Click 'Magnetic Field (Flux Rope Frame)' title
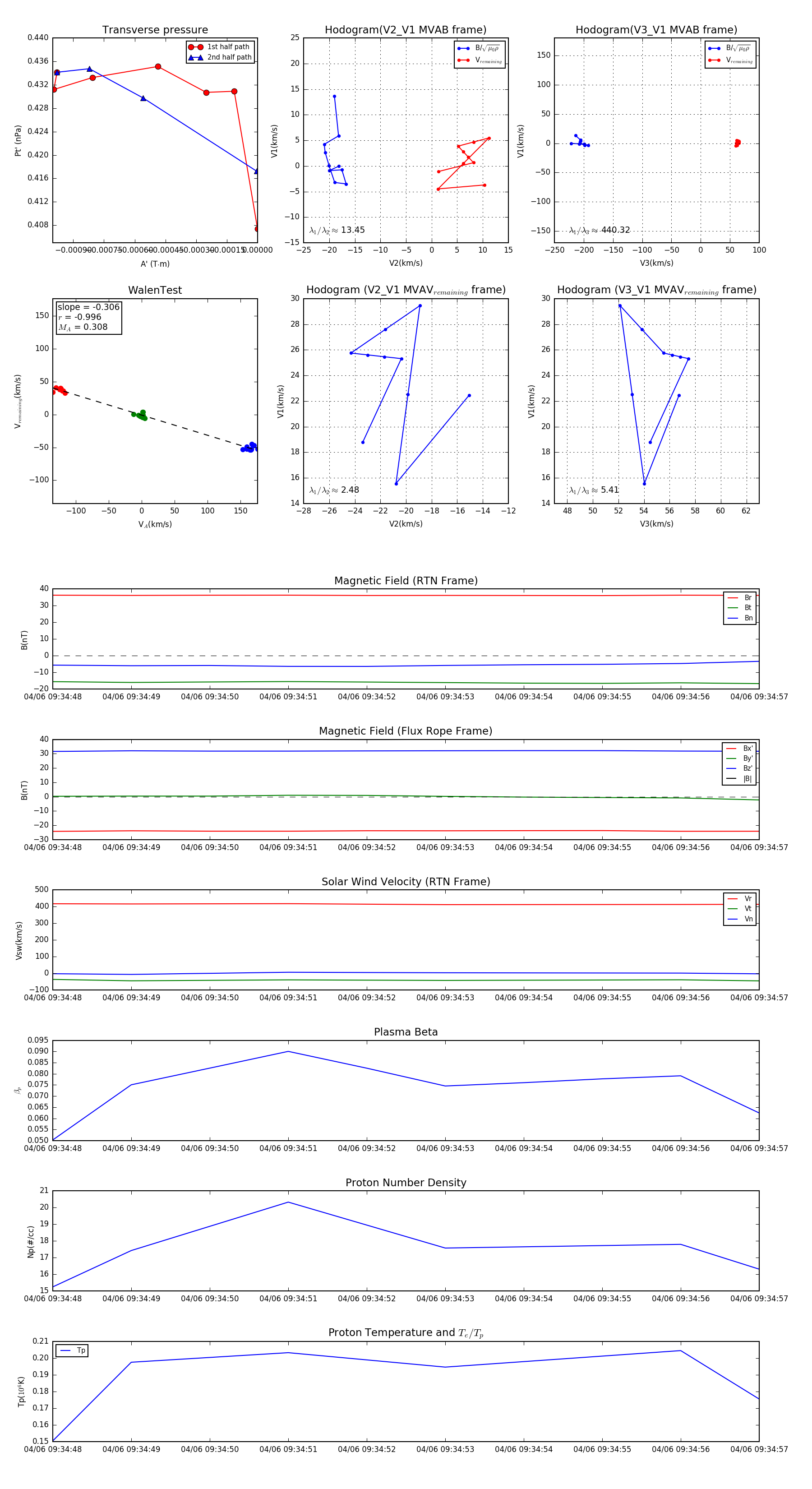812x1489 pixels. click(x=406, y=731)
